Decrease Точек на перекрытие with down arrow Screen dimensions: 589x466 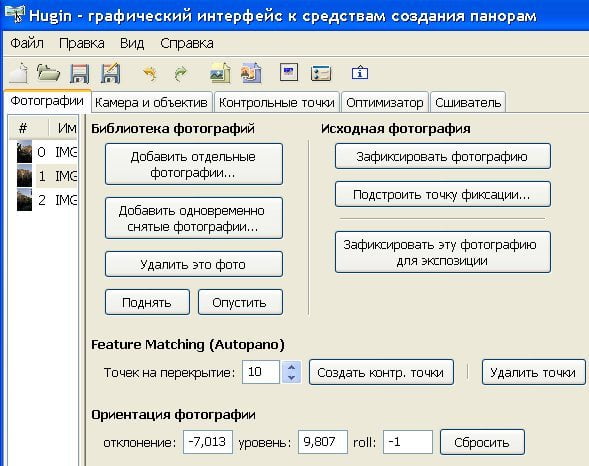(291, 378)
